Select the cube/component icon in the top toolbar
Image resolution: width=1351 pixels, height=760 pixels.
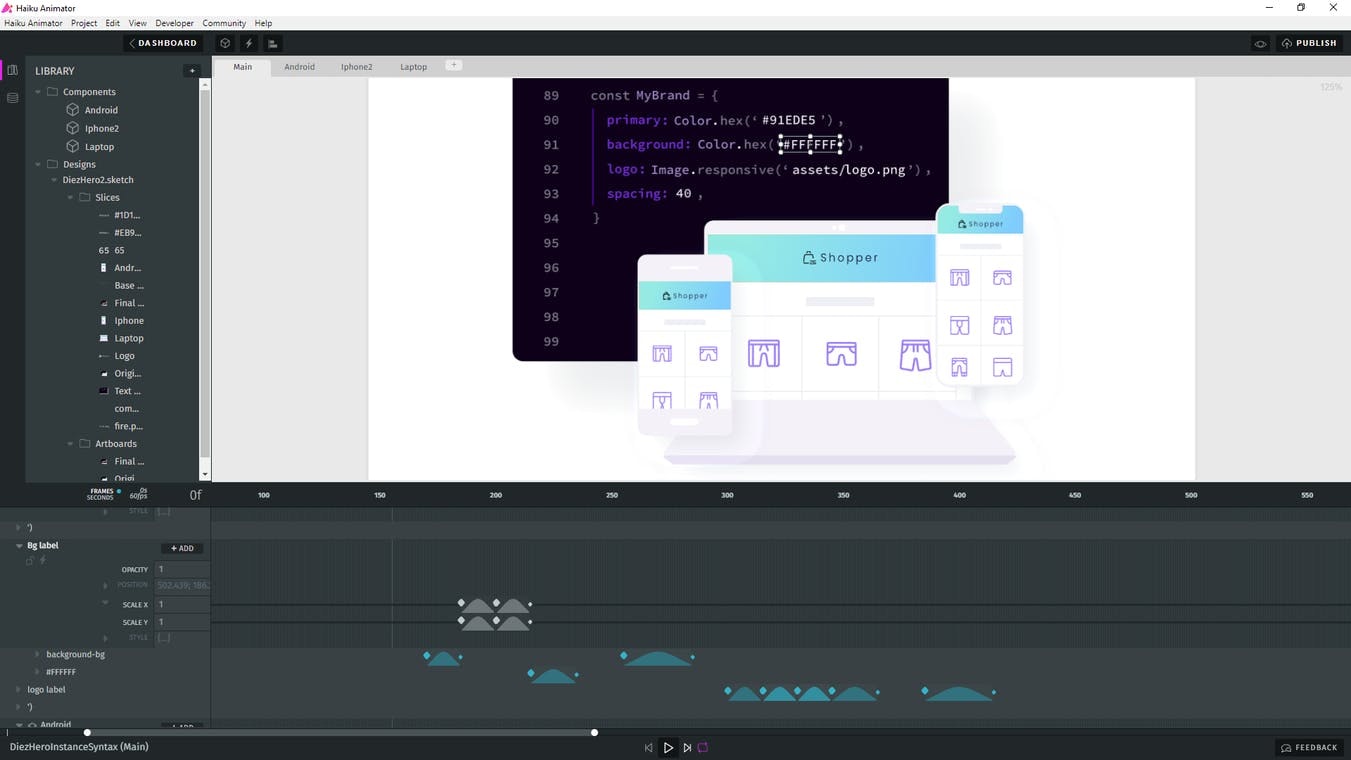pos(225,43)
